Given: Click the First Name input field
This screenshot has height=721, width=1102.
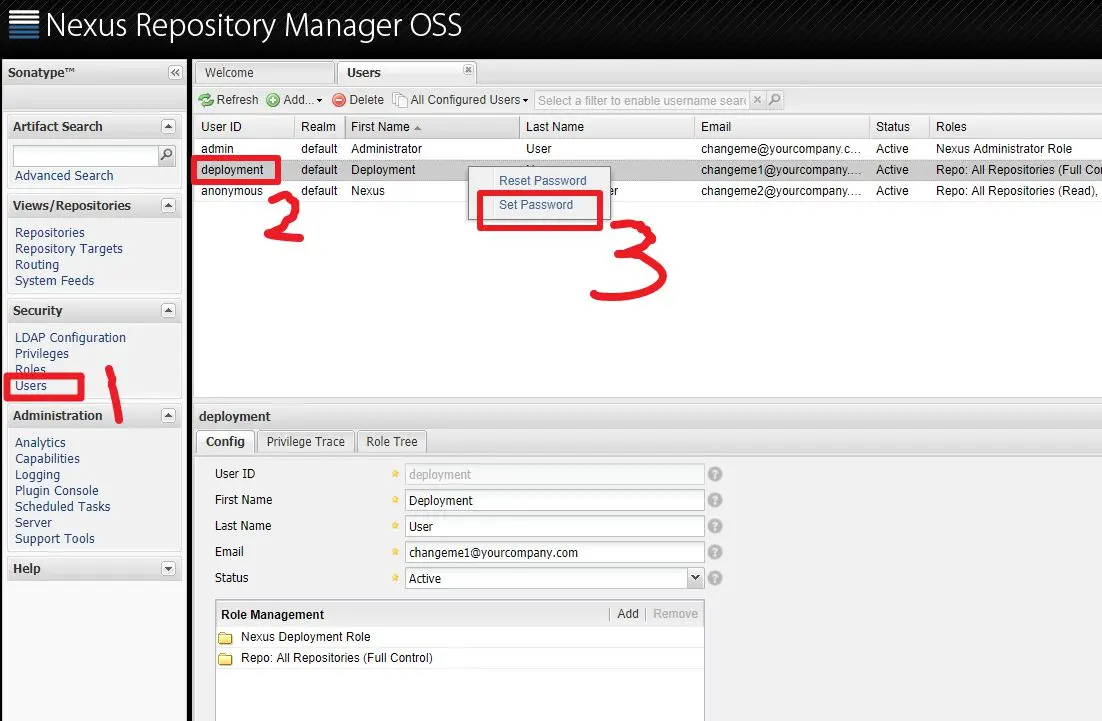Looking at the screenshot, I should (x=555, y=500).
